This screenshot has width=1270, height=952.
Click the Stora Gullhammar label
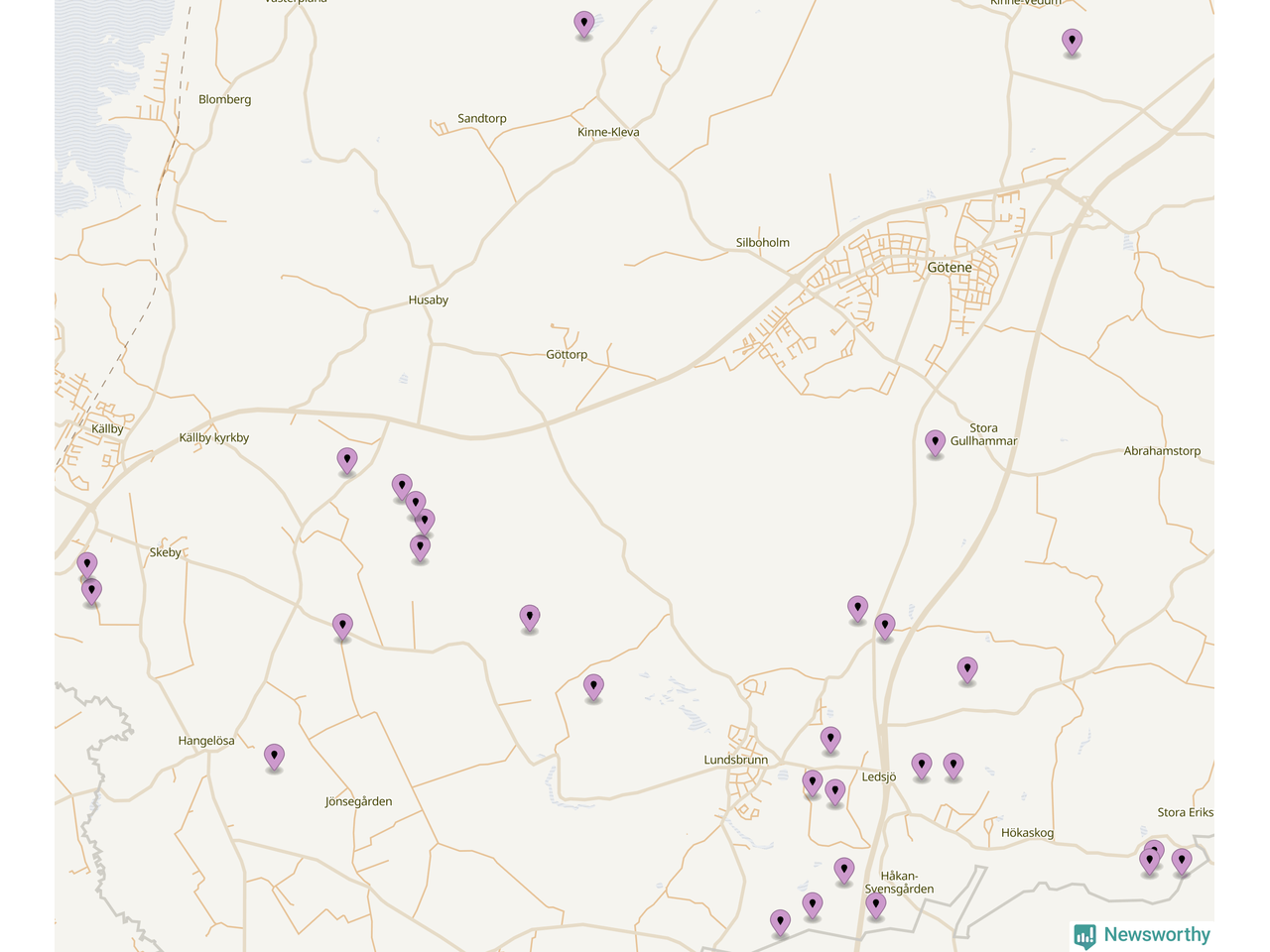(983, 434)
